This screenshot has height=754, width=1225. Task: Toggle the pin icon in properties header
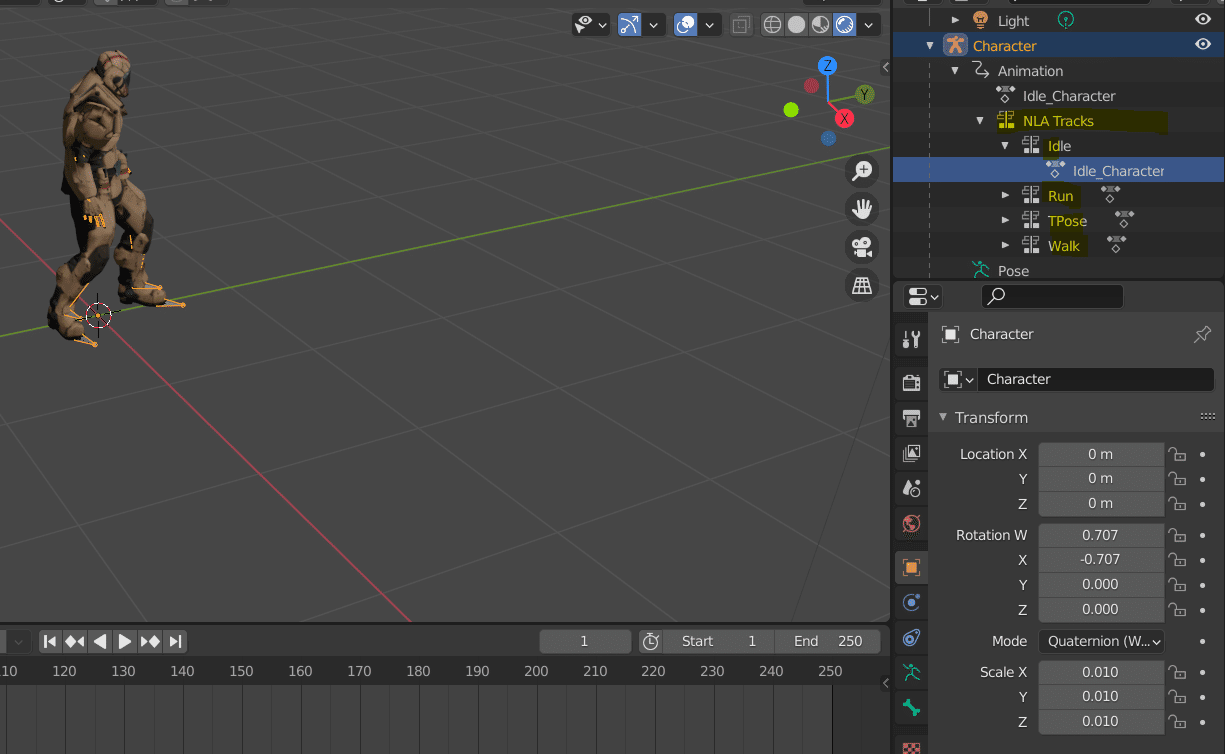pyautogui.click(x=1202, y=335)
